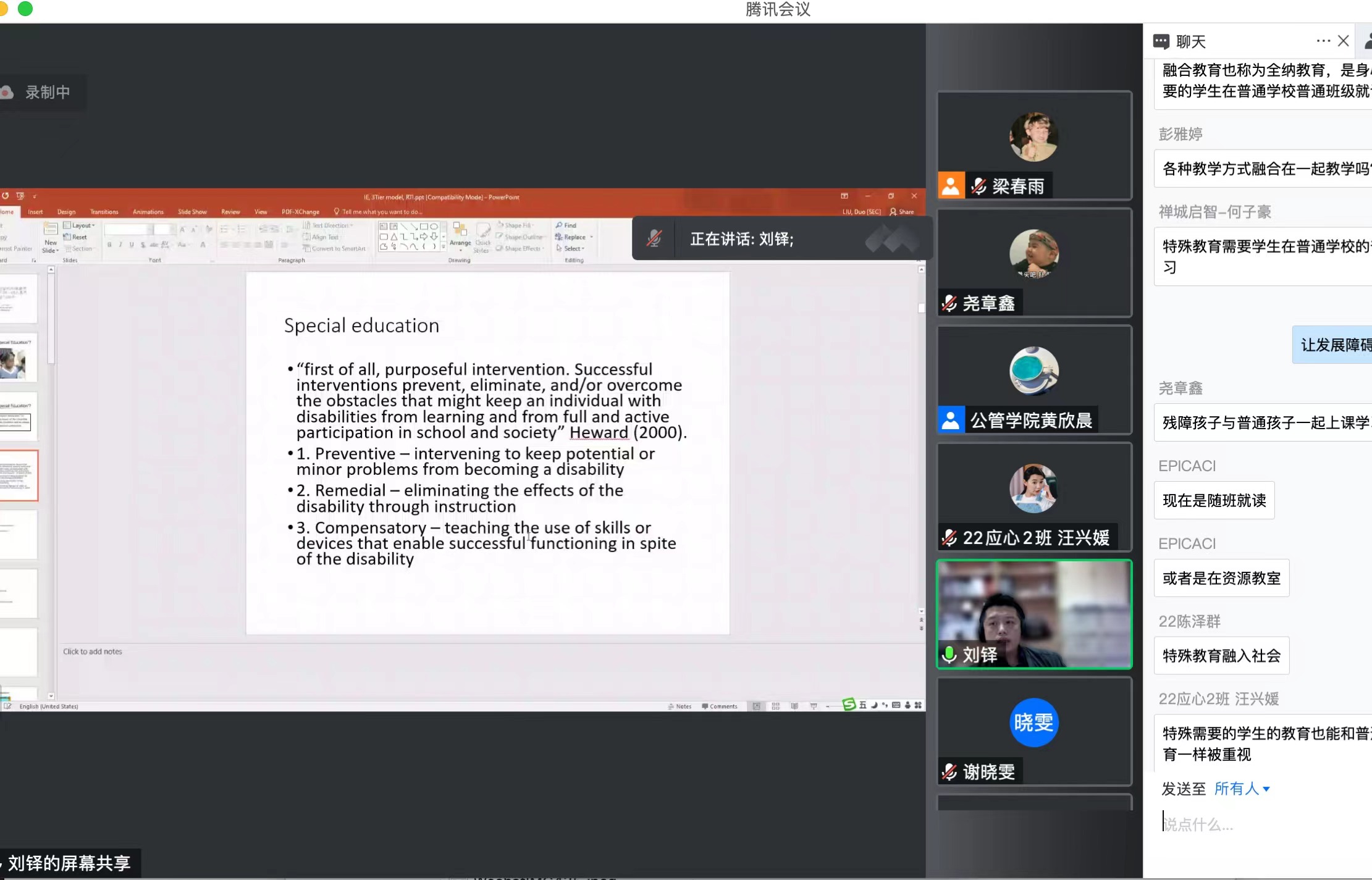Open Reading View from status bar
Image resolution: width=1372 pixels, height=880 pixels.
794,706
